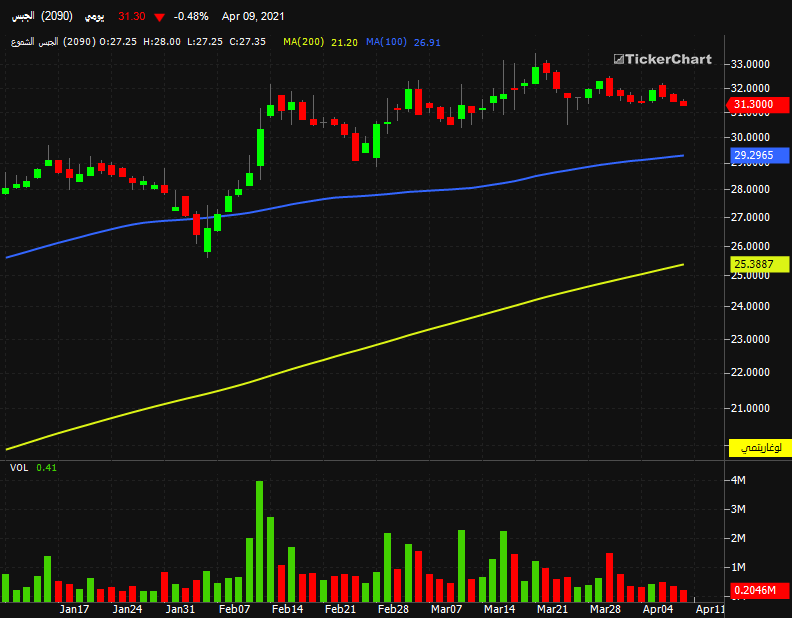Click the MA(100) indicator legend label
This screenshot has width=792, height=618.
[386, 42]
